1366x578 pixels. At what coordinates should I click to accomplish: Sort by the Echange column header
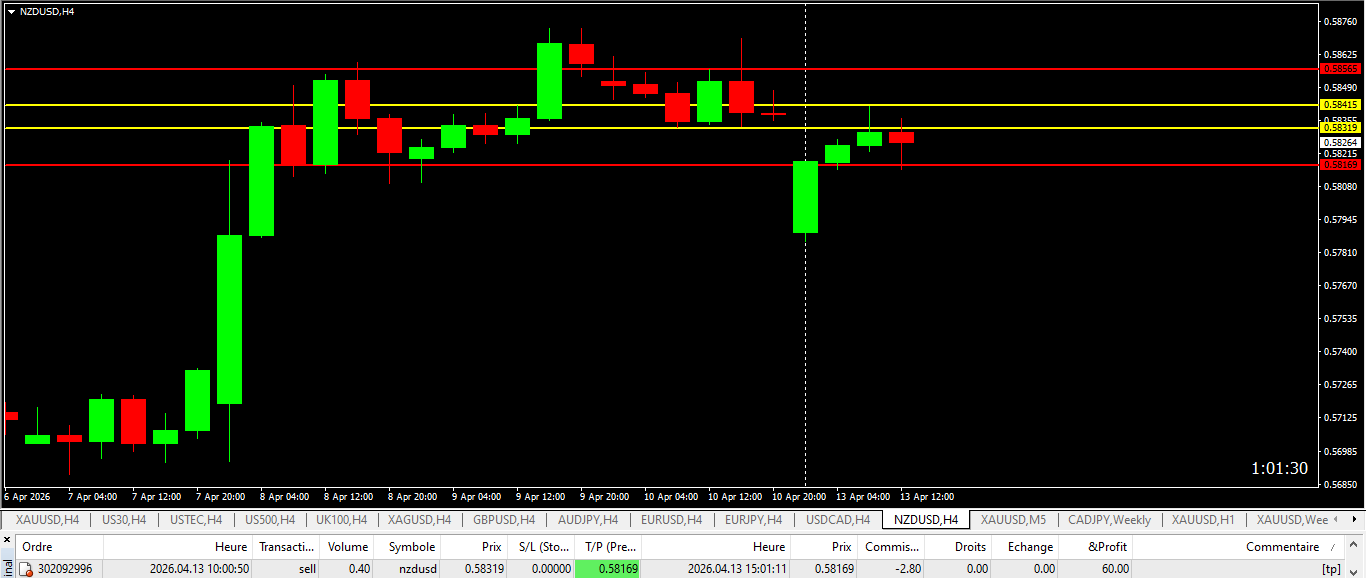coord(1026,547)
